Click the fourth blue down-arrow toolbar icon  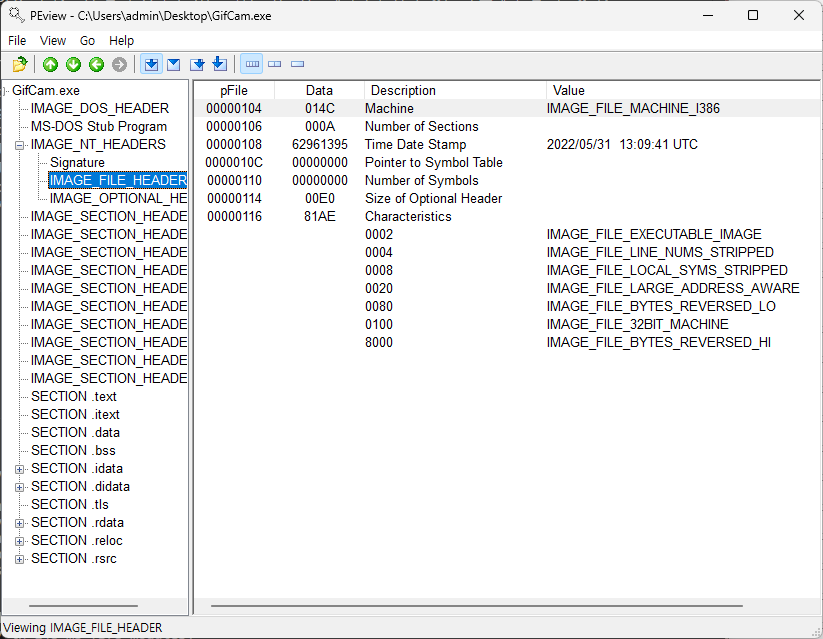coord(219,65)
